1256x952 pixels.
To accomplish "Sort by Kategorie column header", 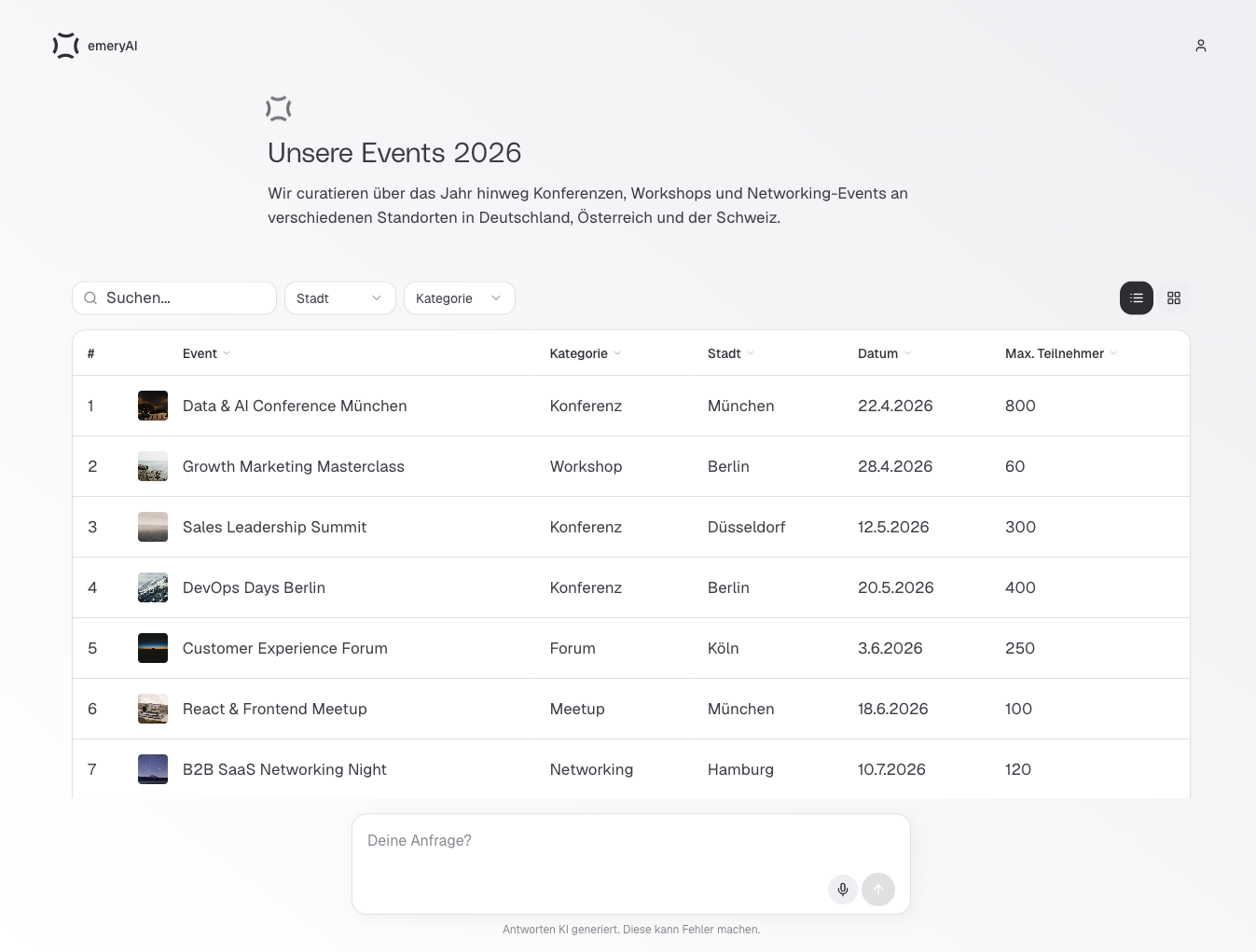I will pyautogui.click(x=585, y=353).
